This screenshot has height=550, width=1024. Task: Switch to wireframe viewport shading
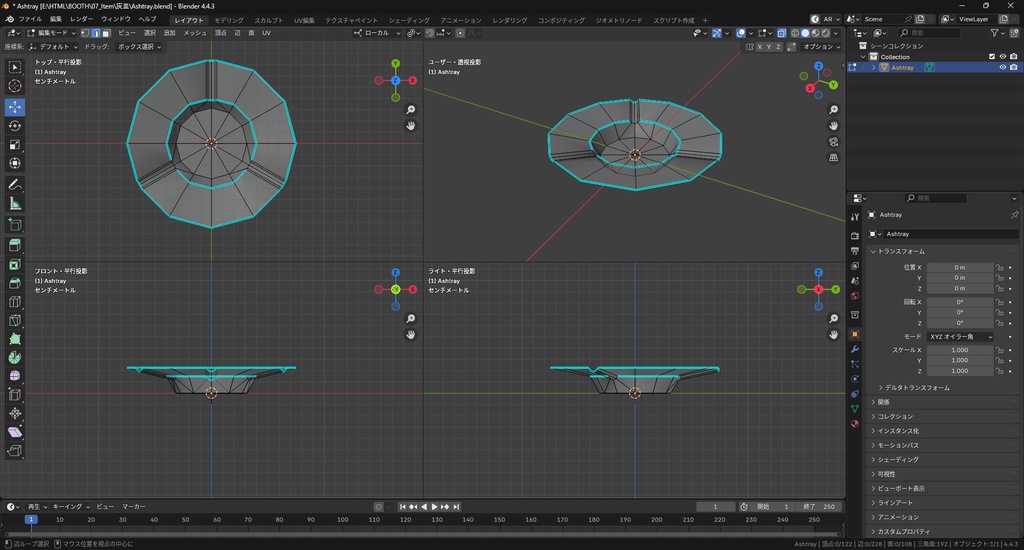click(x=795, y=33)
